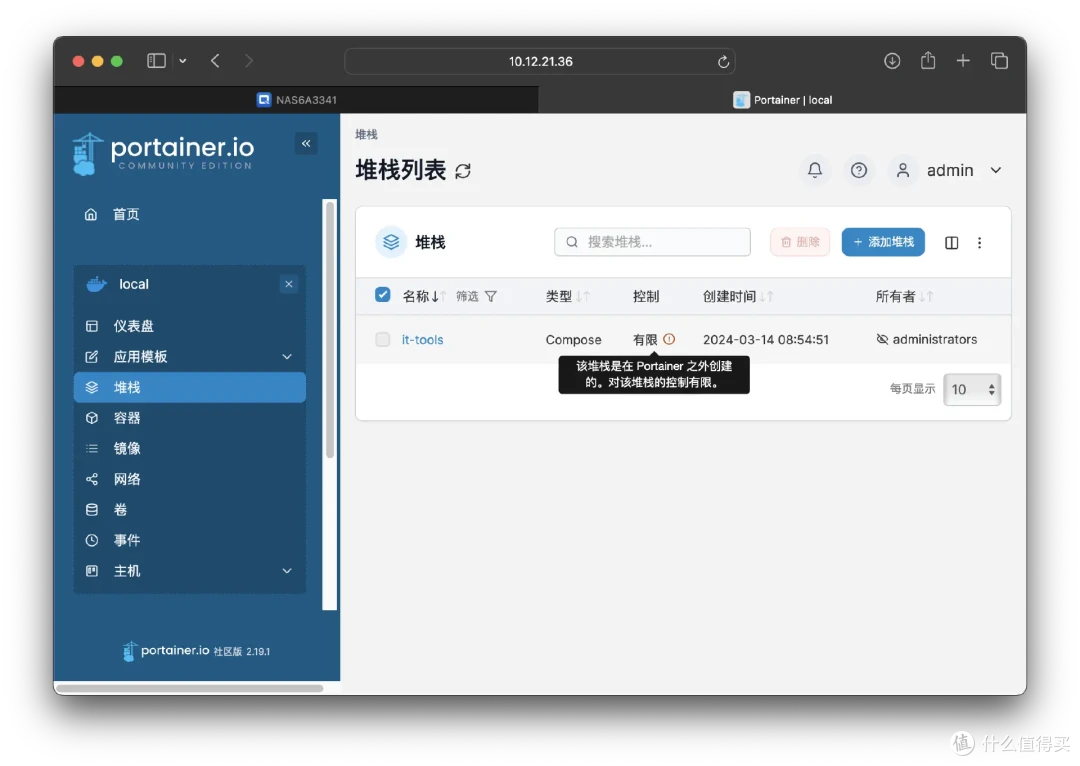Image resolution: width=1080 pixels, height=766 pixels.
Task: Show Safari tab overview icon
Action: (999, 61)
